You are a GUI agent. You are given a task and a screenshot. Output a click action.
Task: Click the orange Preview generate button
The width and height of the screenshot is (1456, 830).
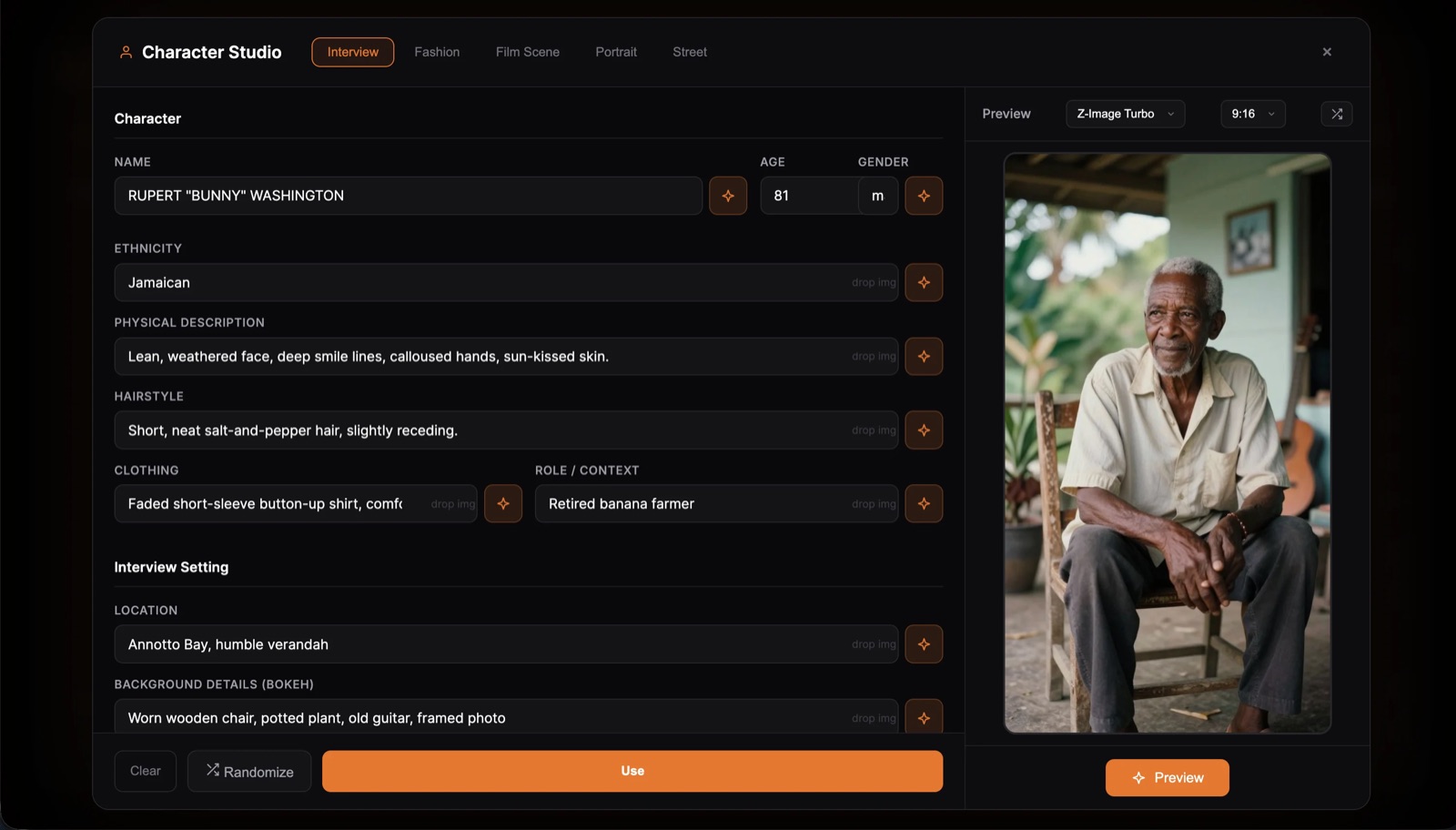tap(1167, 778)
